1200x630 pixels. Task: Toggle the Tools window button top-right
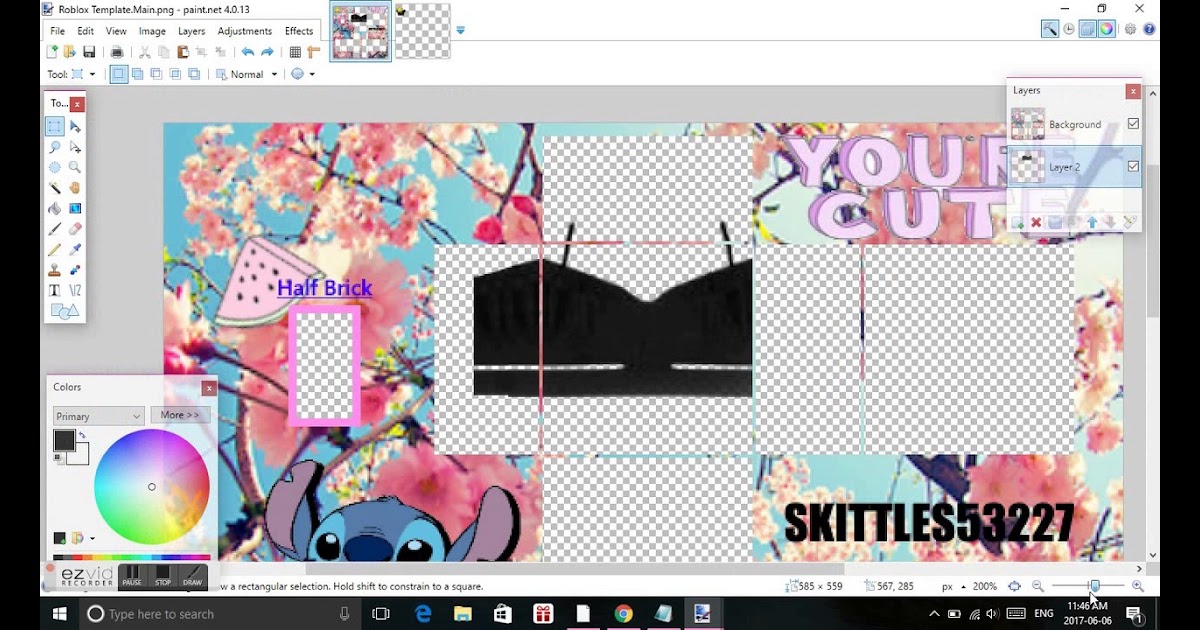1049,29
